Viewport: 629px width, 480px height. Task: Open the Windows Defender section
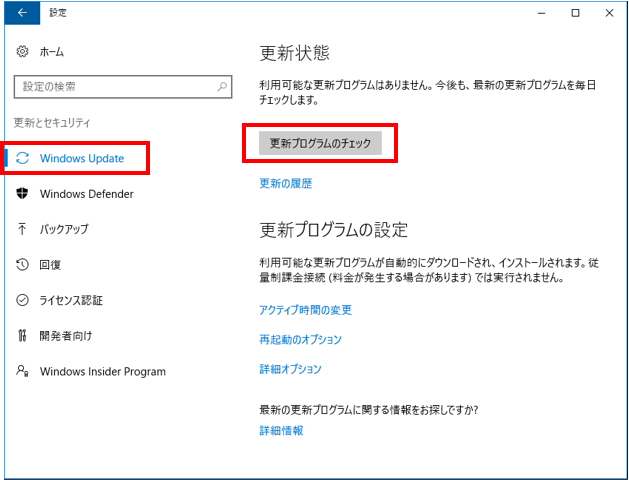tap(87, 194)
